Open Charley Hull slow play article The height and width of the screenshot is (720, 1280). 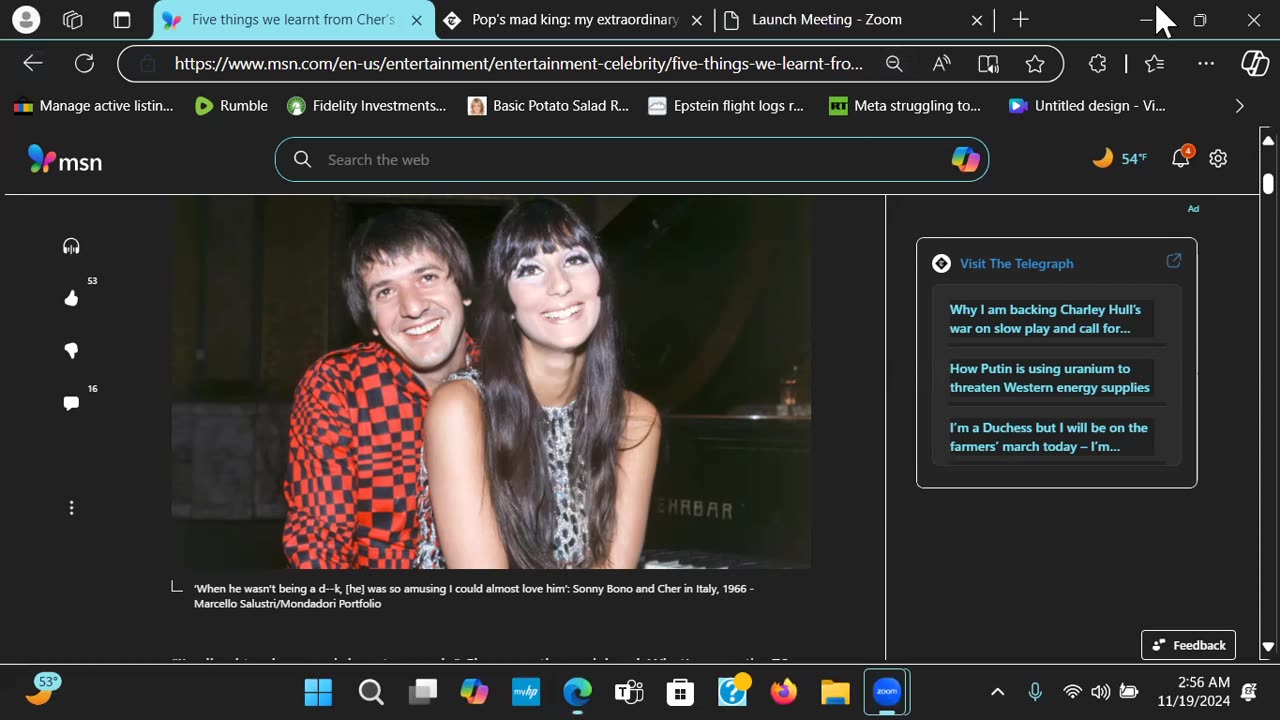coord(1044,319)
